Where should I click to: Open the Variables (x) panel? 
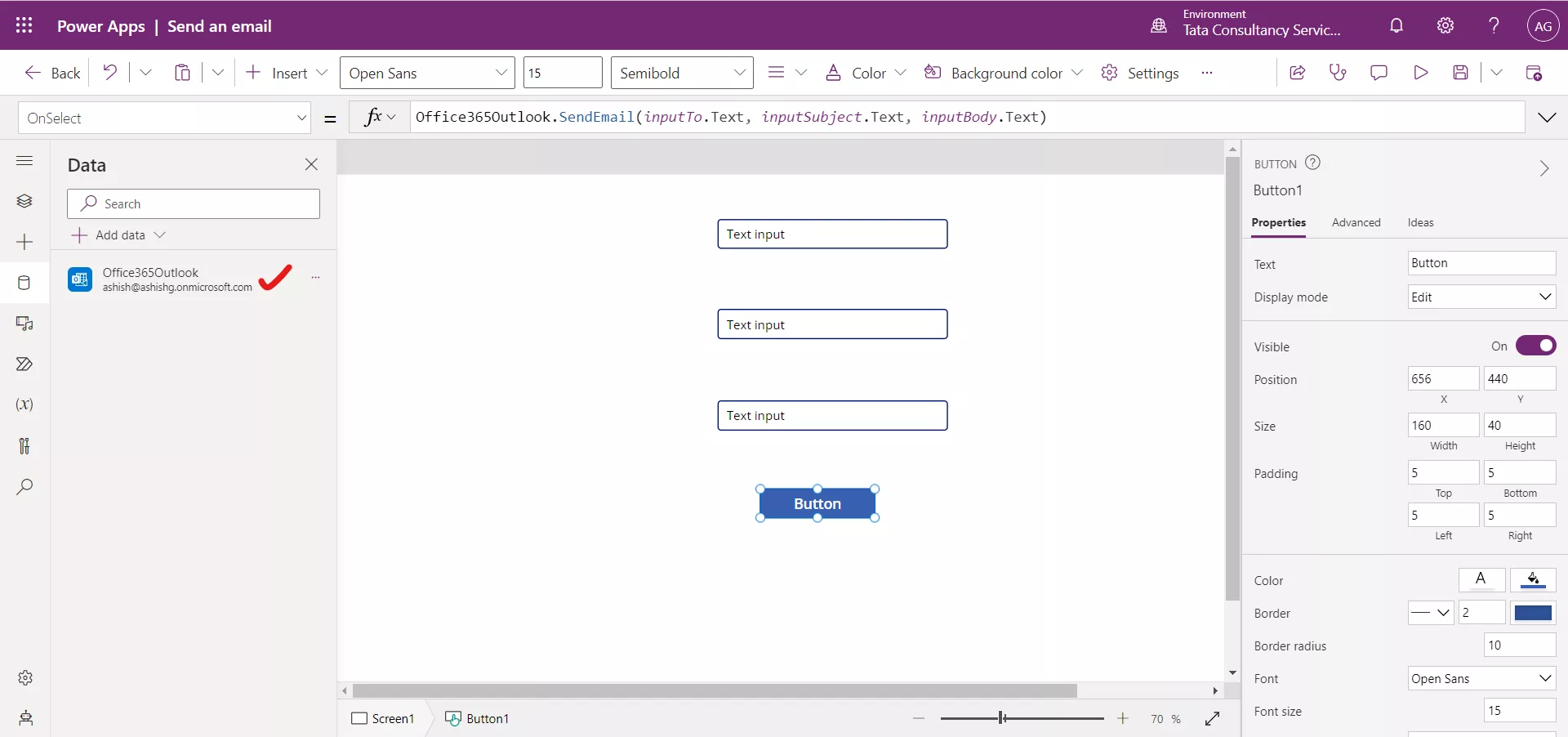click(x=24, y=404)
